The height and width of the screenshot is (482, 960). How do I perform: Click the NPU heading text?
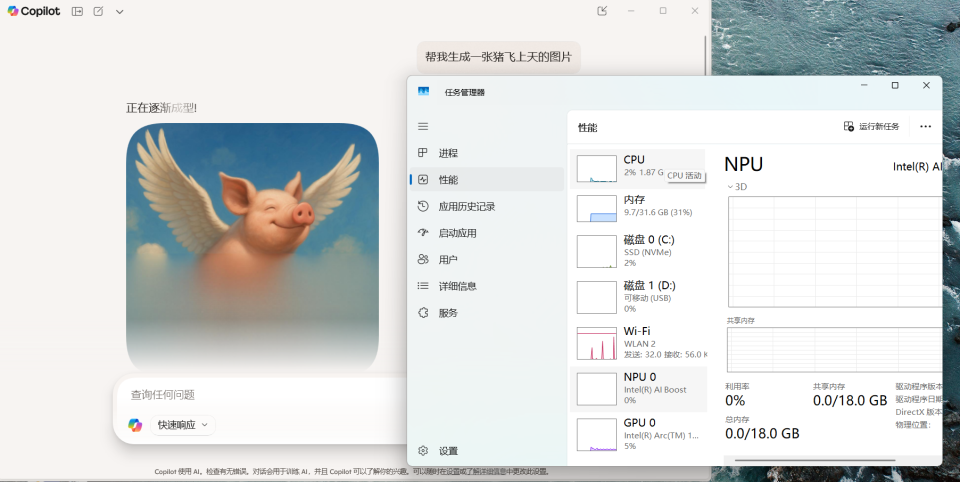(x=743, y=164)
